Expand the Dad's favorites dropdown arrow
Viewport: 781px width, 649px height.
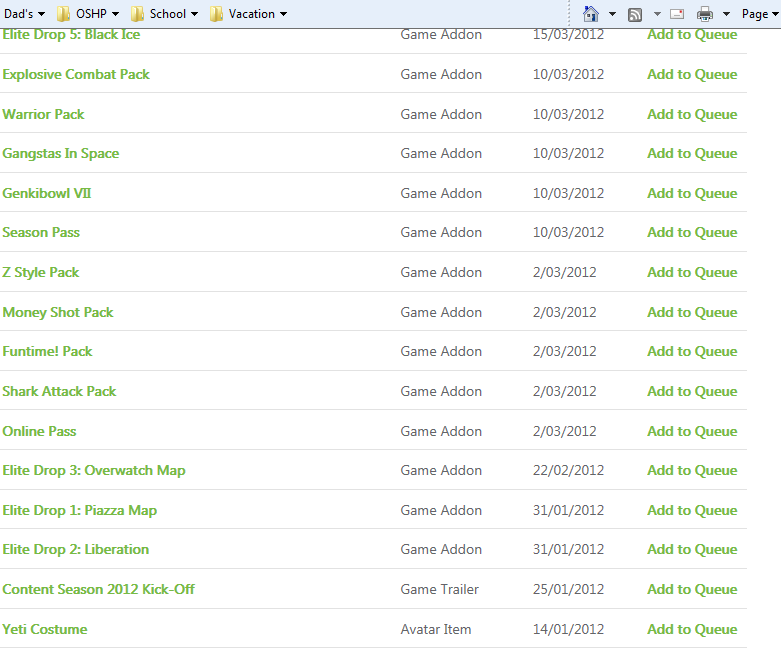[41, 14]
